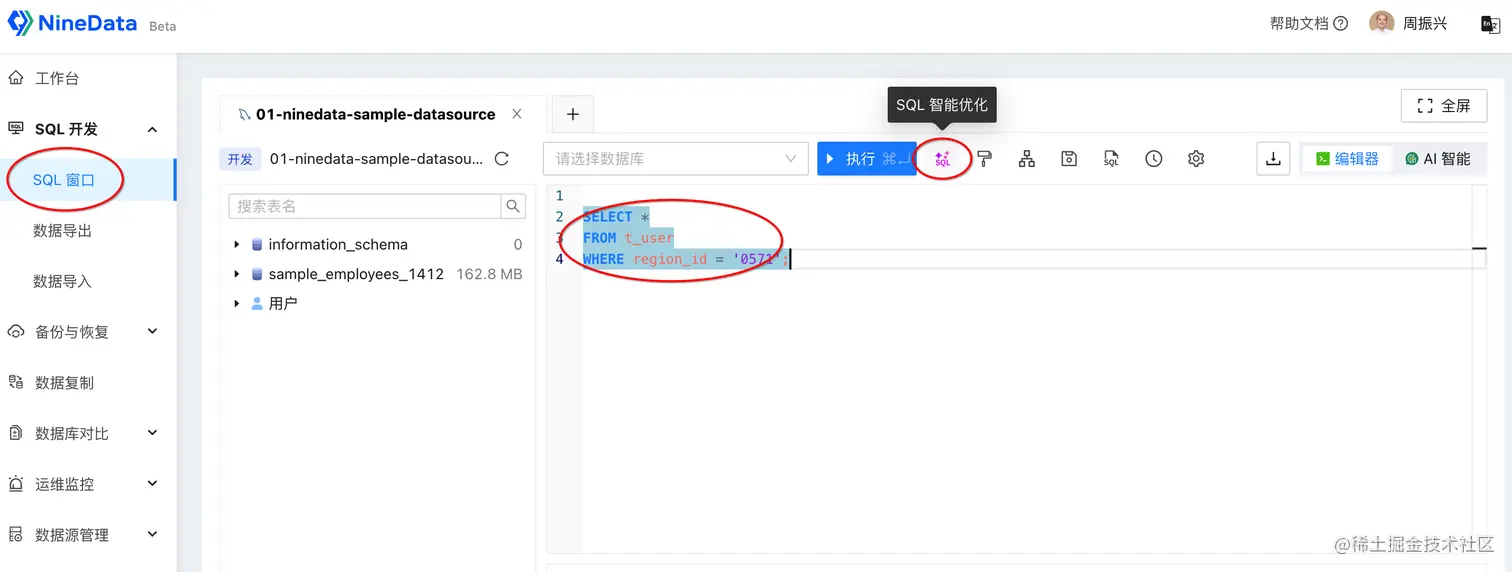This screenshot has height=572, width=1512.
Task: Click the FROM t_user line in the editor
Action: click(628, 238)
